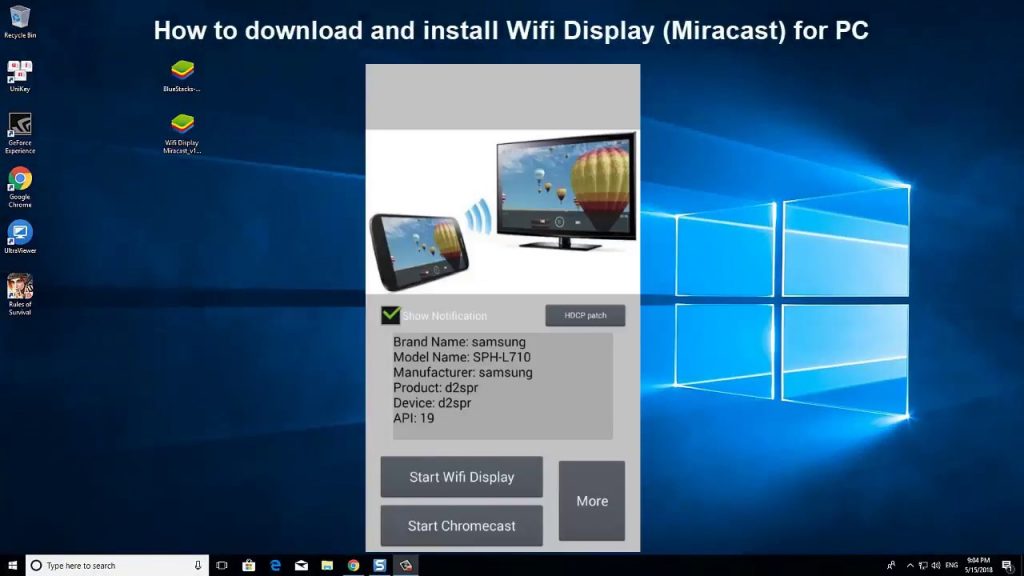Uncheck the Show Notification checkbox
The image size is (1024, 576).
[391, 315]
